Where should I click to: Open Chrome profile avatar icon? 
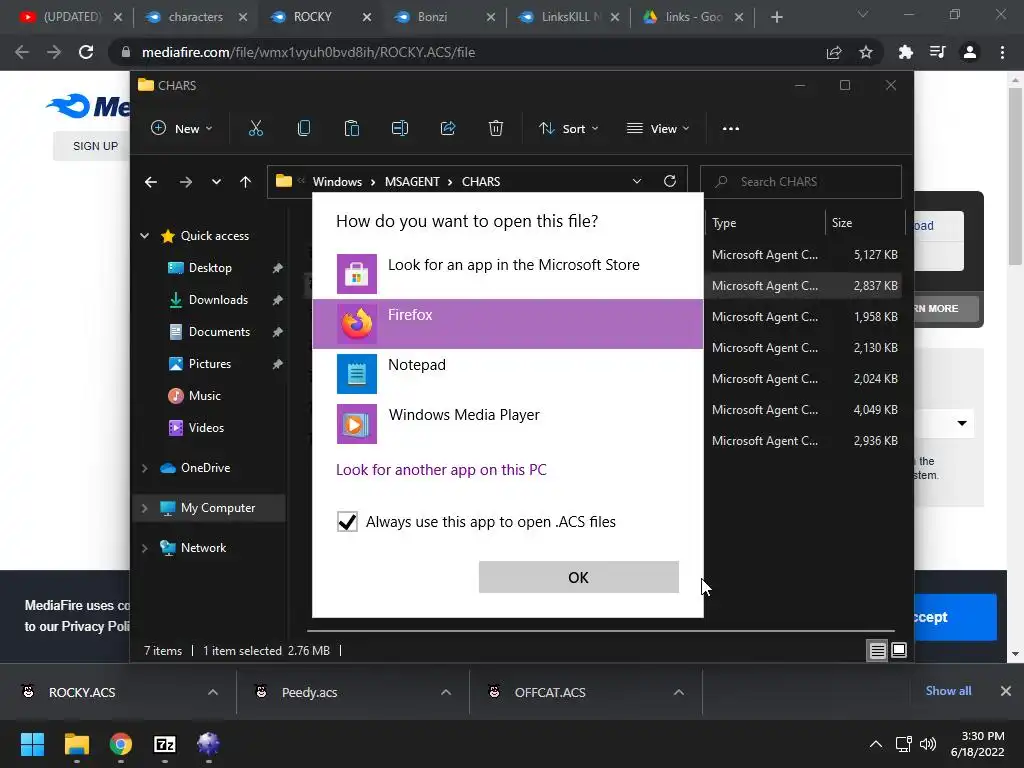coord(970,52)
